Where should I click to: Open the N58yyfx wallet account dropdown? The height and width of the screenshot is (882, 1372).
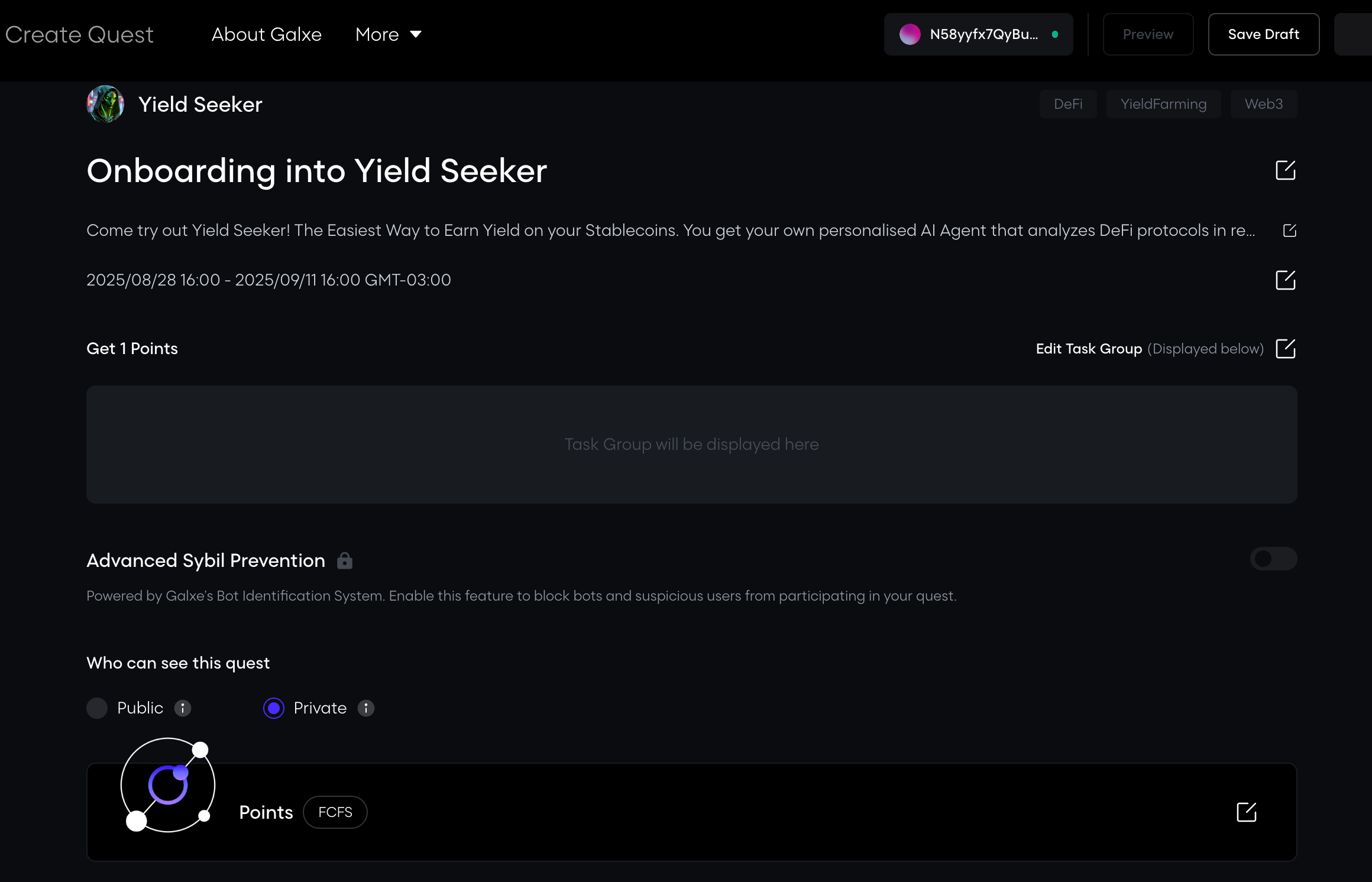click(978, 34)
